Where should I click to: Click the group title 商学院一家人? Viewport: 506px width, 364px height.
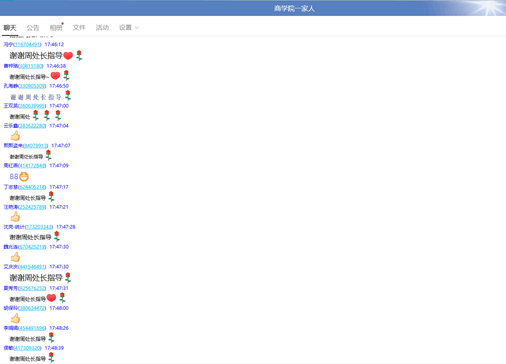tap(294, 9)
